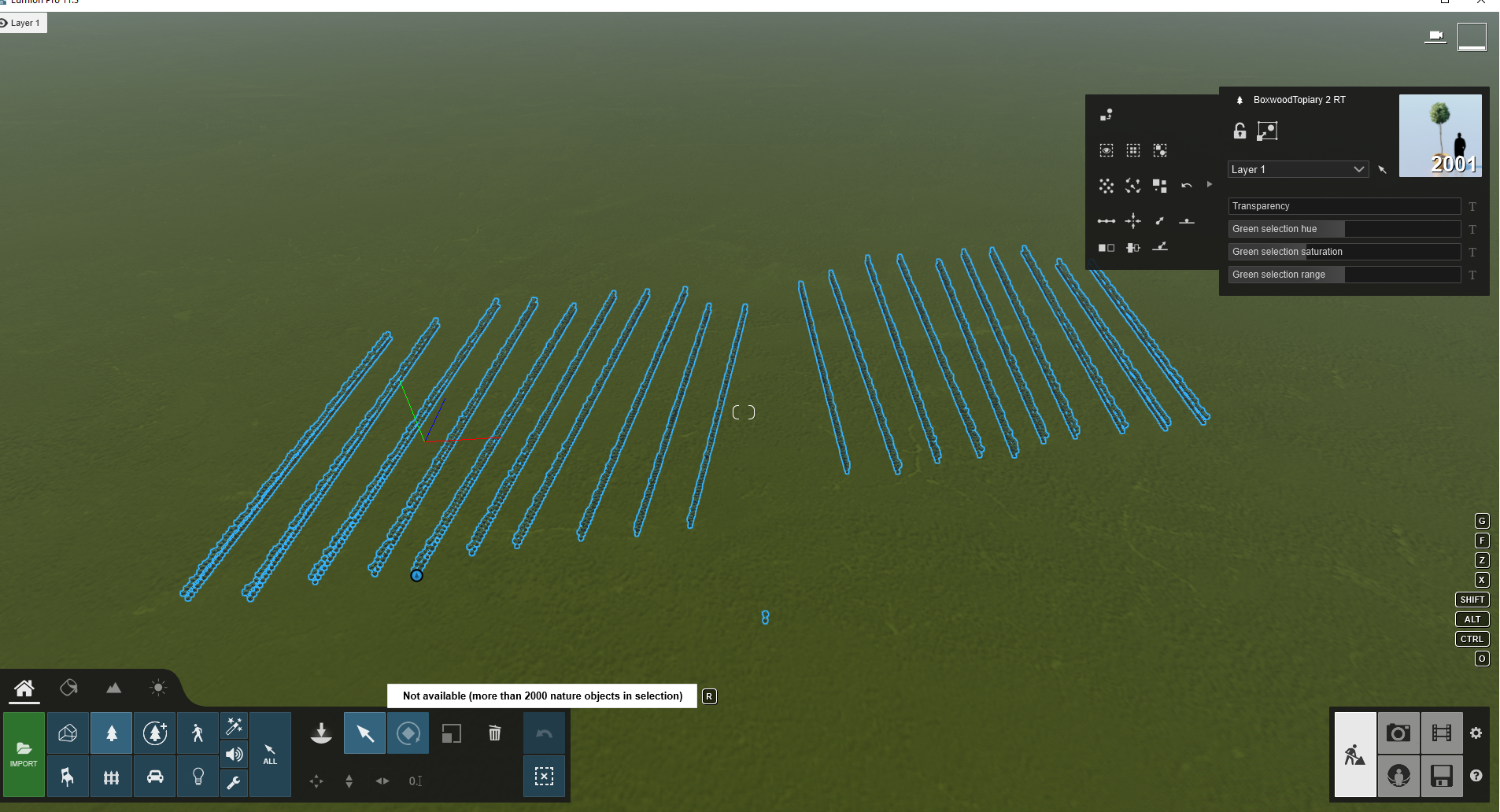The width and height of the screenshot is (1500, 812).
Task: Click the save floppy disk icon
Action: point(1442,777)
